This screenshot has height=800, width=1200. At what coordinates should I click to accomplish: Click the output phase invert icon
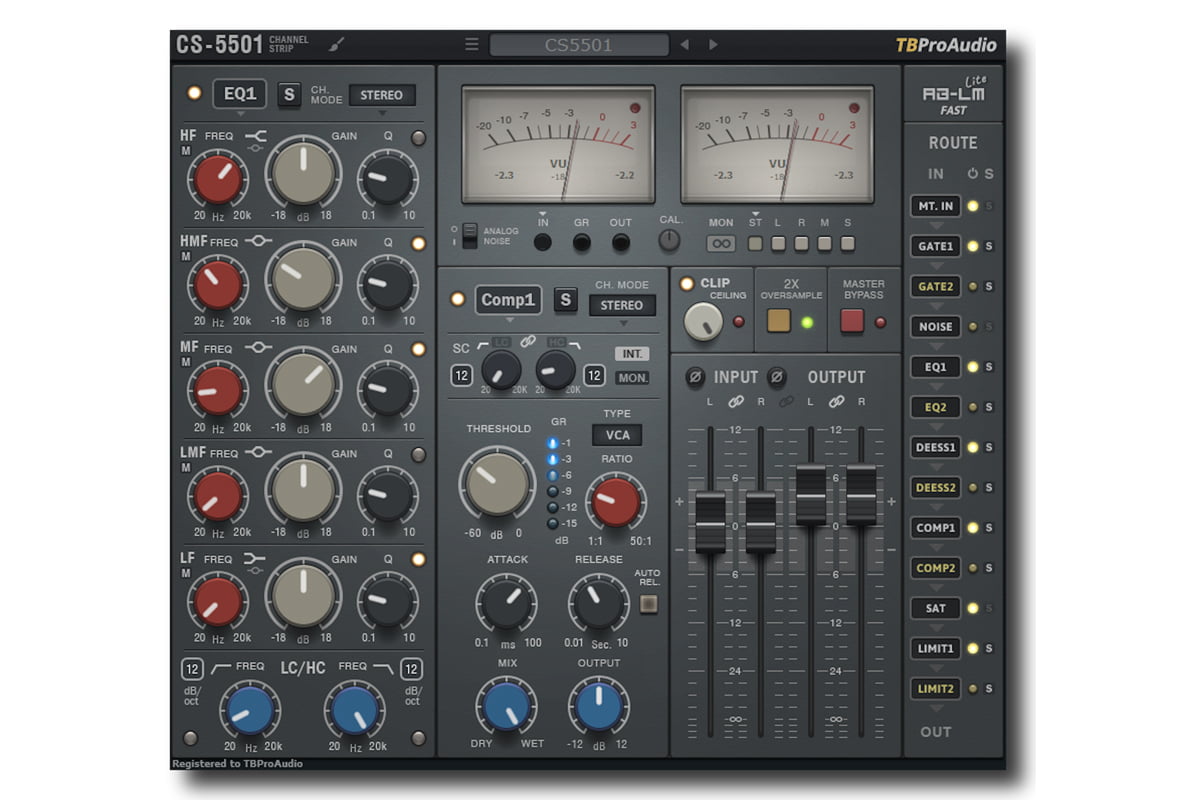[776, 377]
